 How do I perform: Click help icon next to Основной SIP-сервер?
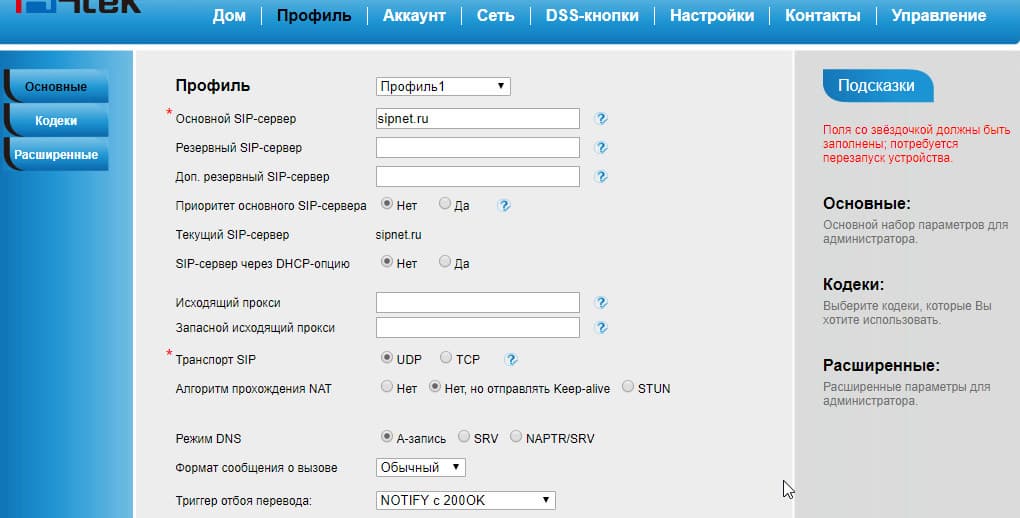point(601,119)
